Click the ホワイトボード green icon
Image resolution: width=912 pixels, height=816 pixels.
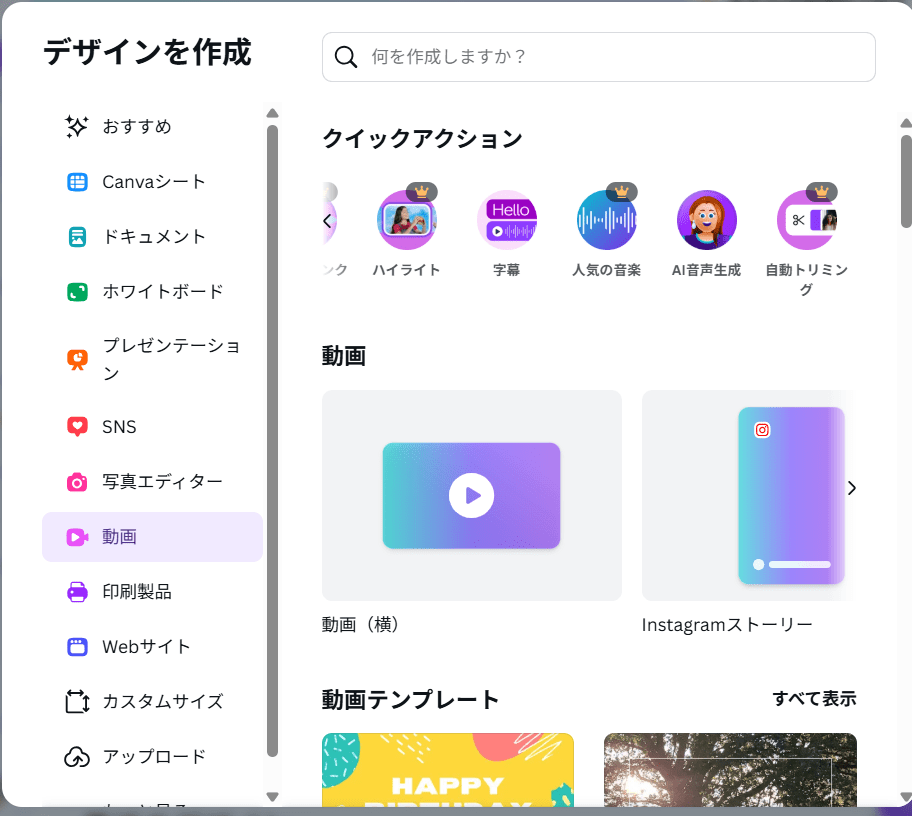[77, 291]
